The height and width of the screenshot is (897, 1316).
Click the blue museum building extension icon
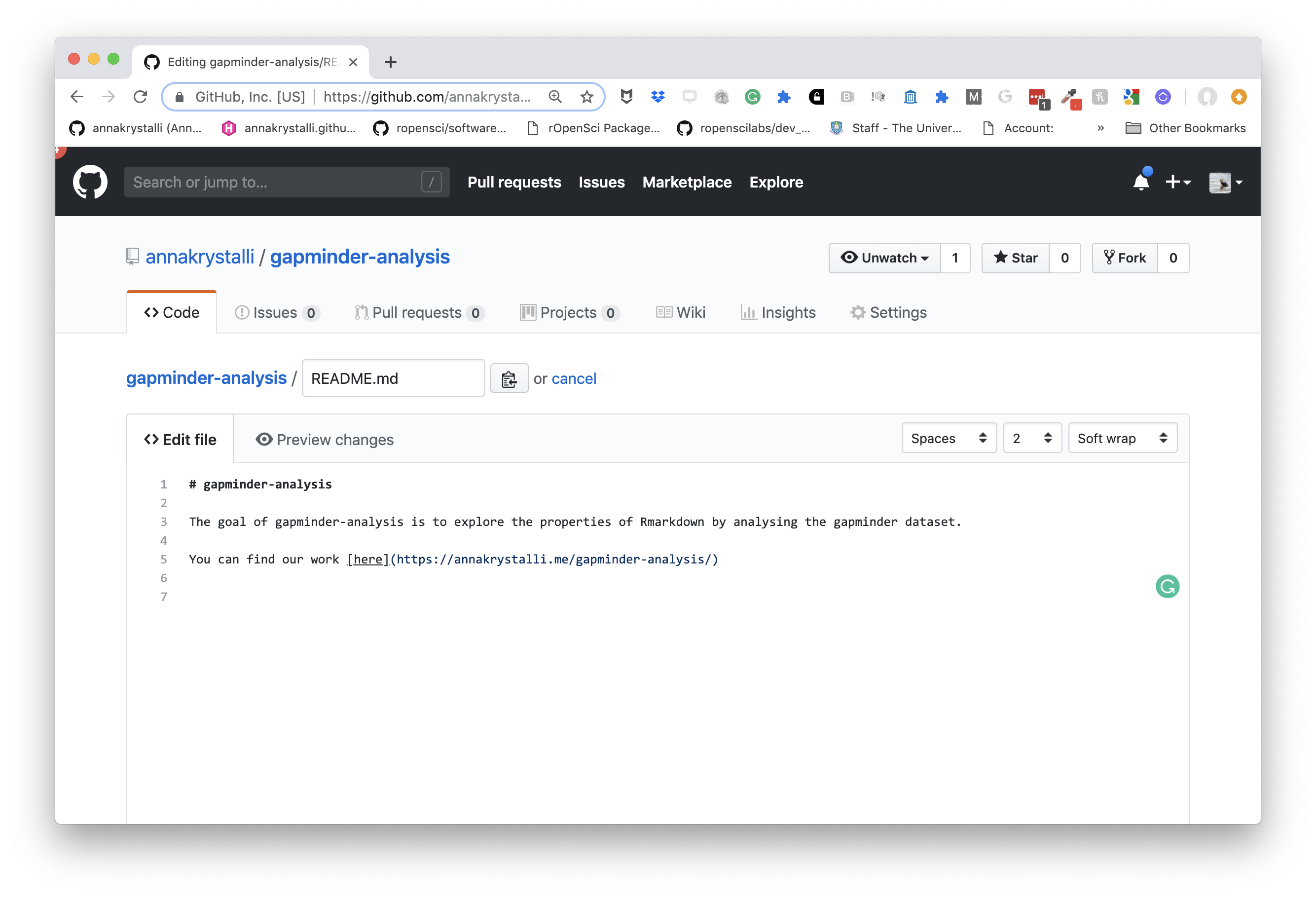(910, 97)
